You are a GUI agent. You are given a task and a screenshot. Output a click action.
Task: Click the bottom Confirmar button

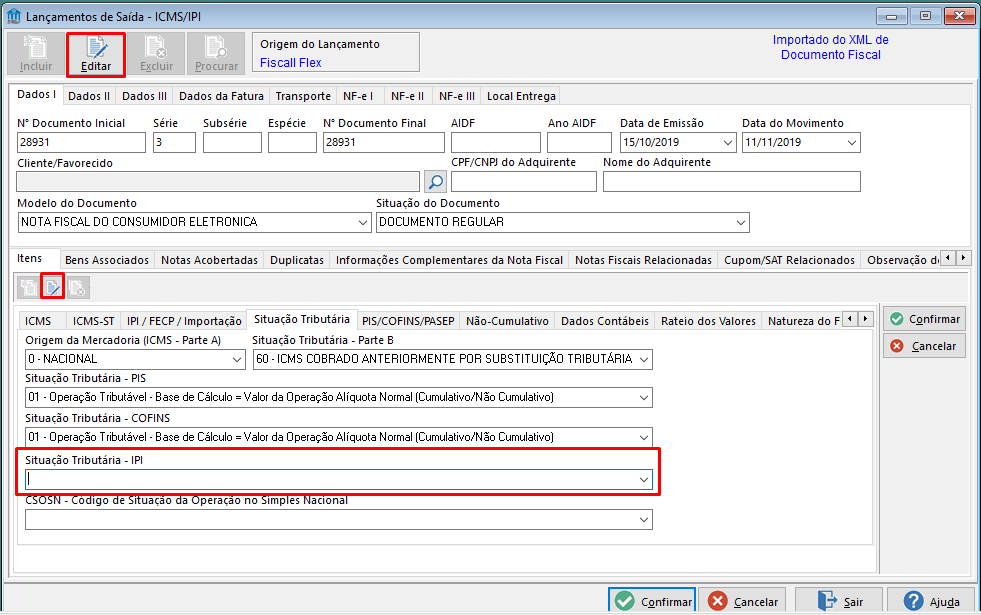652,601
